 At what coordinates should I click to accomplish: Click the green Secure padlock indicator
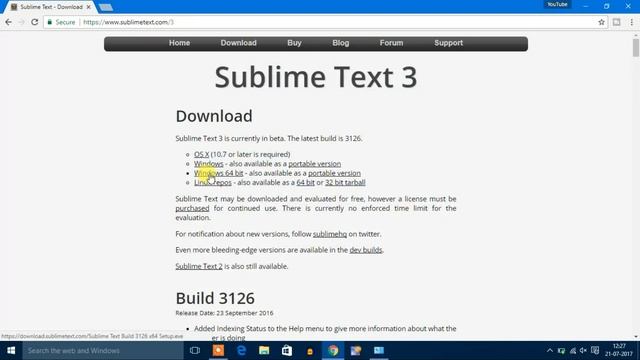tap(61, 22)
